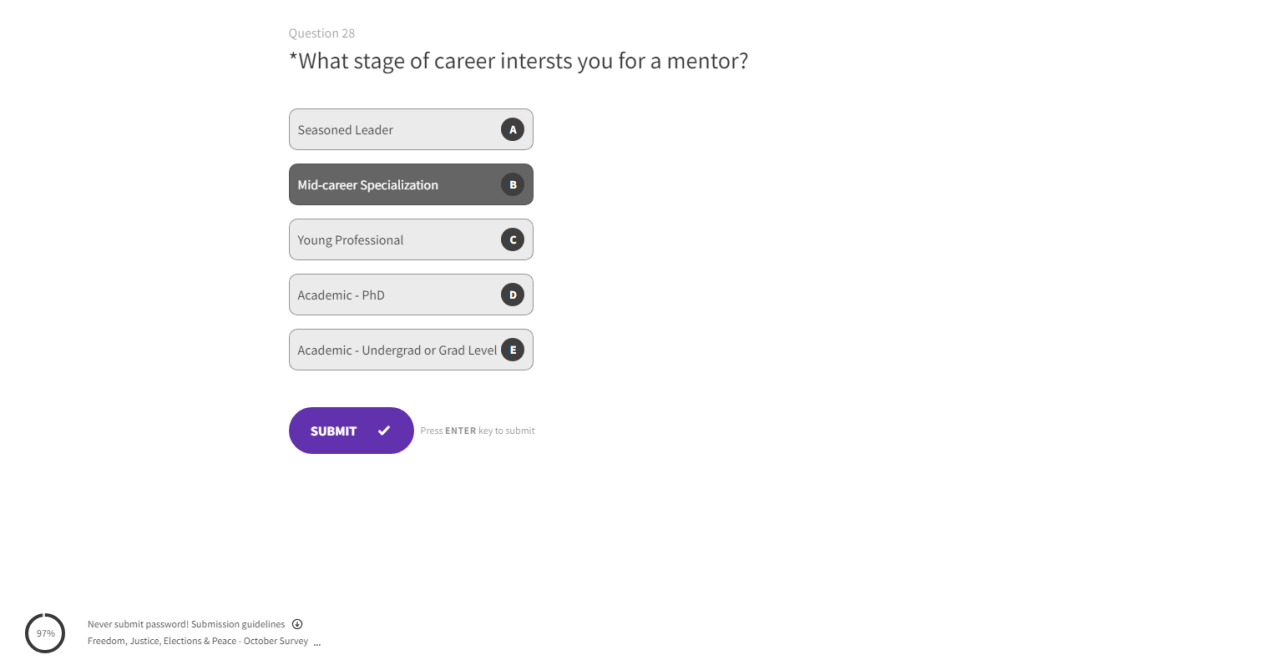Viewport: 1280px width, 670px height.
Task: Click the checkmark icon on Submit
Action: (x=384, y=431)
